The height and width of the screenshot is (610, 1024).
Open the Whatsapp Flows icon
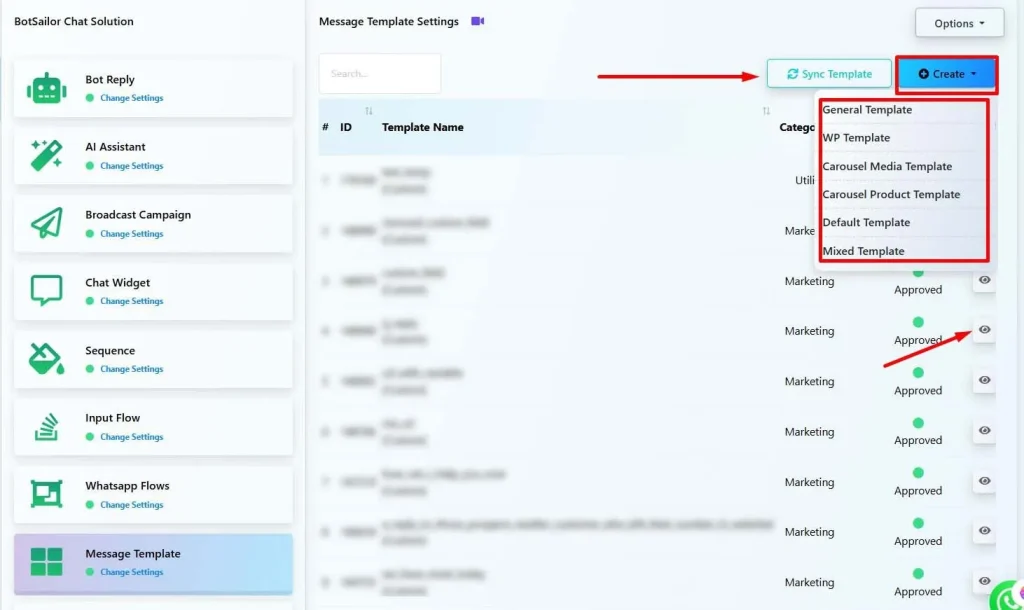46,494
